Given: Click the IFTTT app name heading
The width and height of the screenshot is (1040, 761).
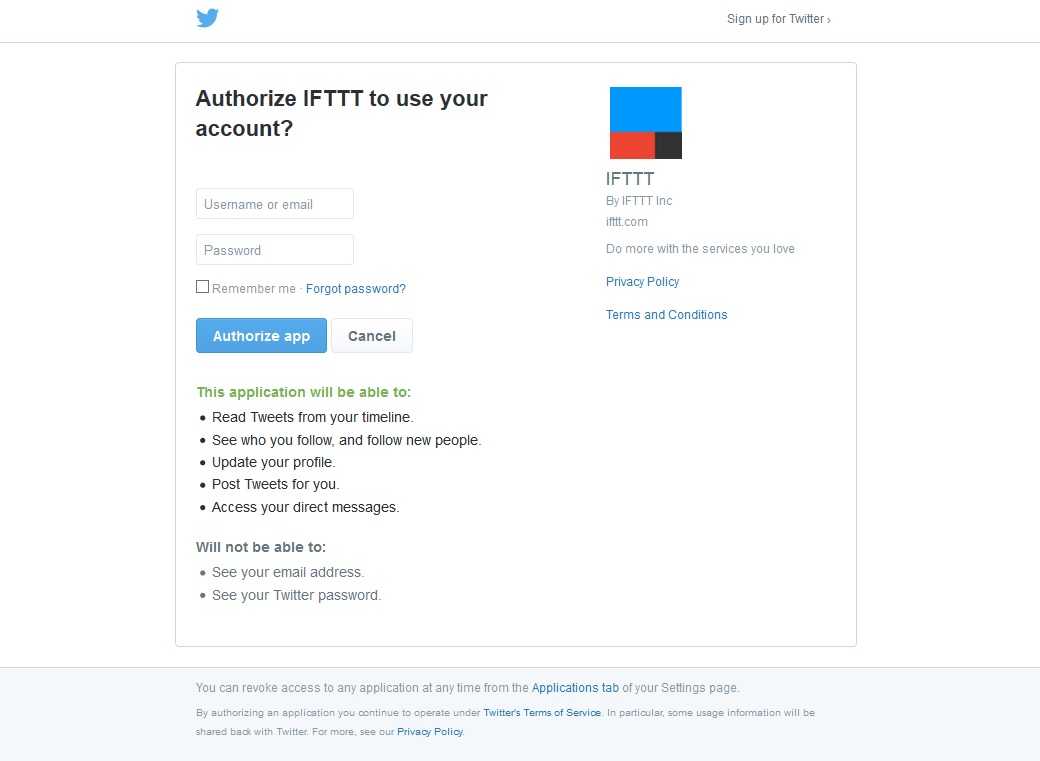Looking at the screenshot, I should 630,178.
